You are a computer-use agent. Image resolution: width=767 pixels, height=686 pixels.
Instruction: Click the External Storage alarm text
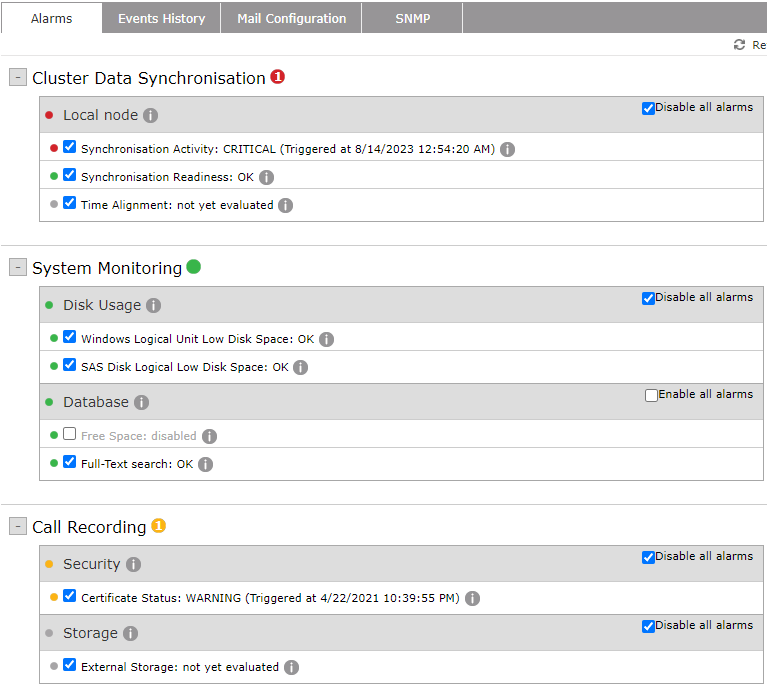click(180, 667)
